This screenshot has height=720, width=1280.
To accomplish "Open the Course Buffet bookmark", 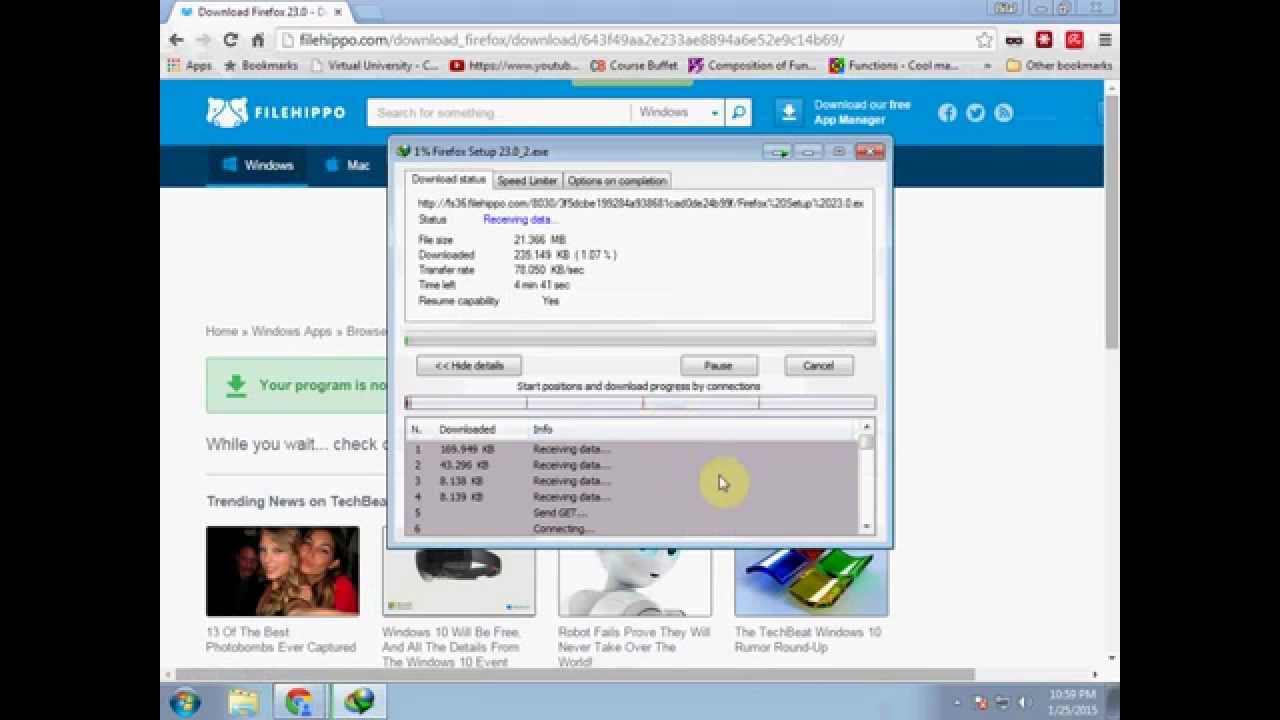I will tap(634, 65).
